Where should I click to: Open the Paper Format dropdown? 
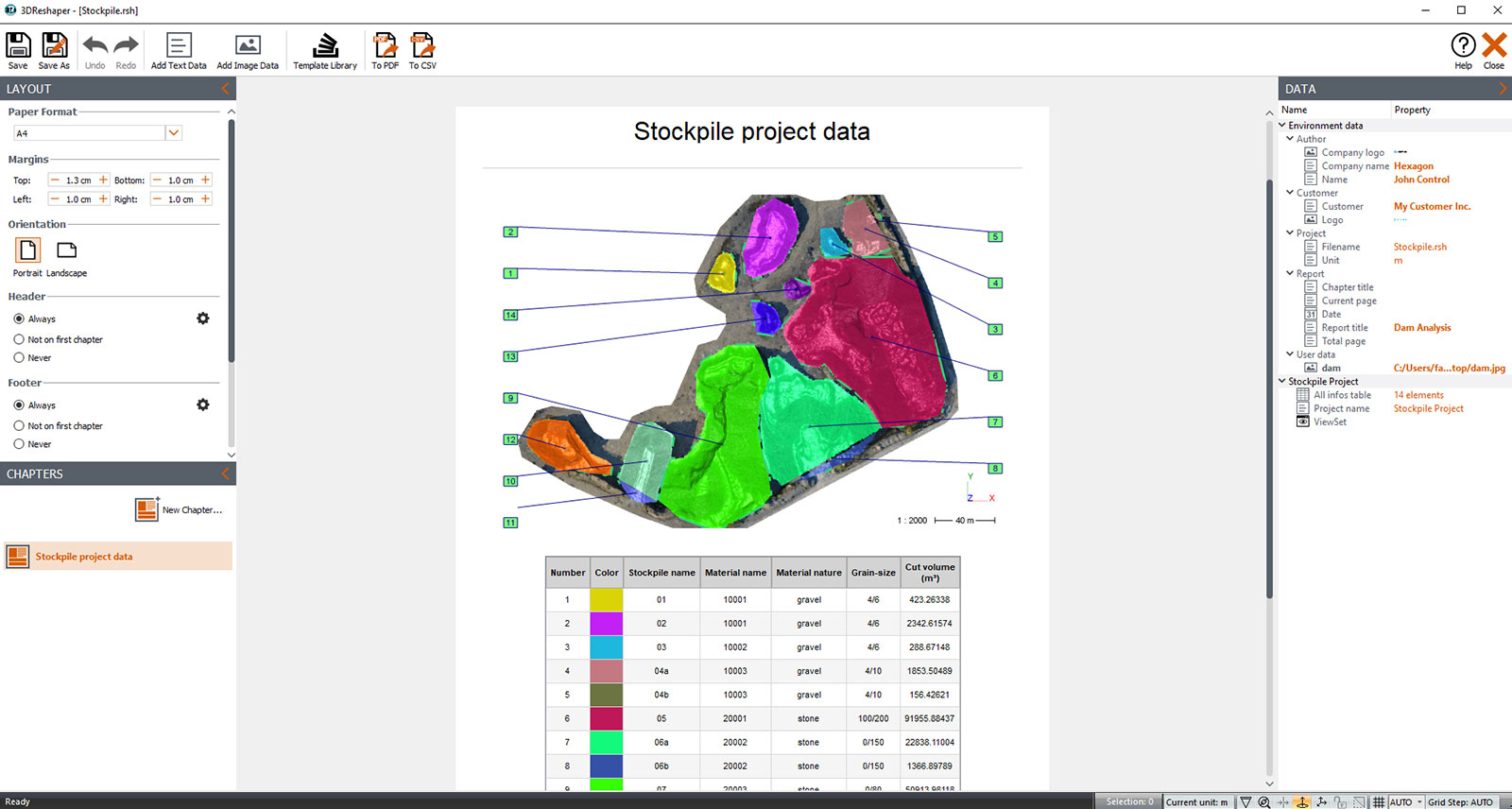click(x=174, y=133)
